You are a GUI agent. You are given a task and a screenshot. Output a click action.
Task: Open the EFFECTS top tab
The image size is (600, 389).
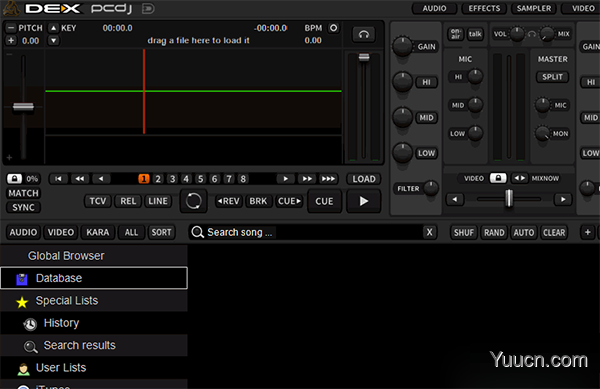tap(484, 8)
